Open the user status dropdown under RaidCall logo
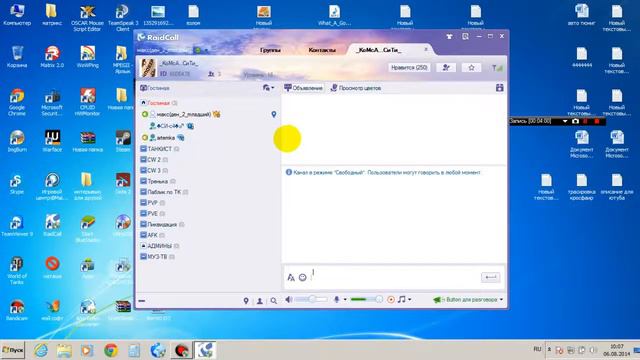The image size is (640, 360). [207, 50]
